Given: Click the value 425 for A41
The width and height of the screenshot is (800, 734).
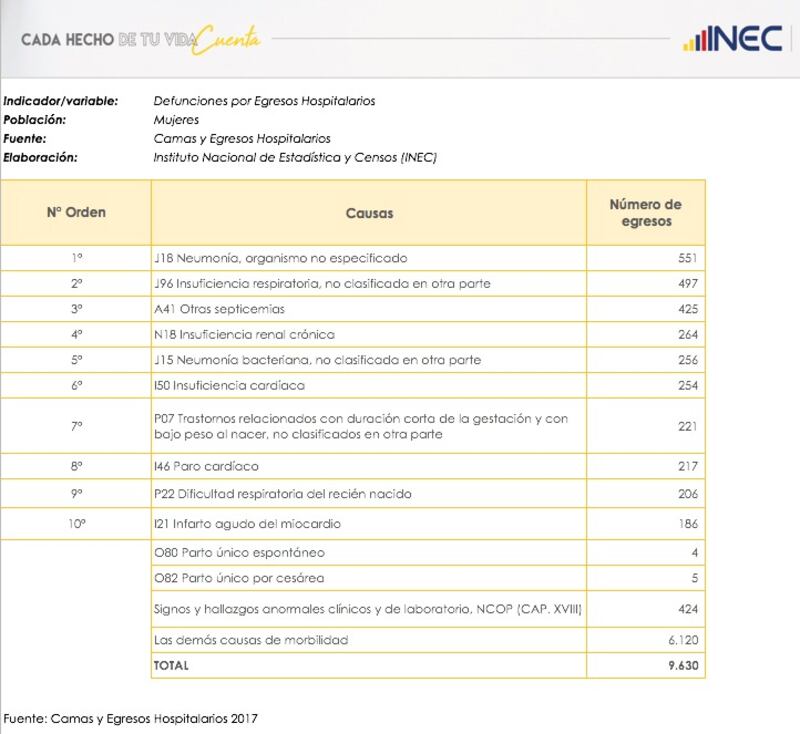Looking at the screenshot, I should (x=687, y=309).
